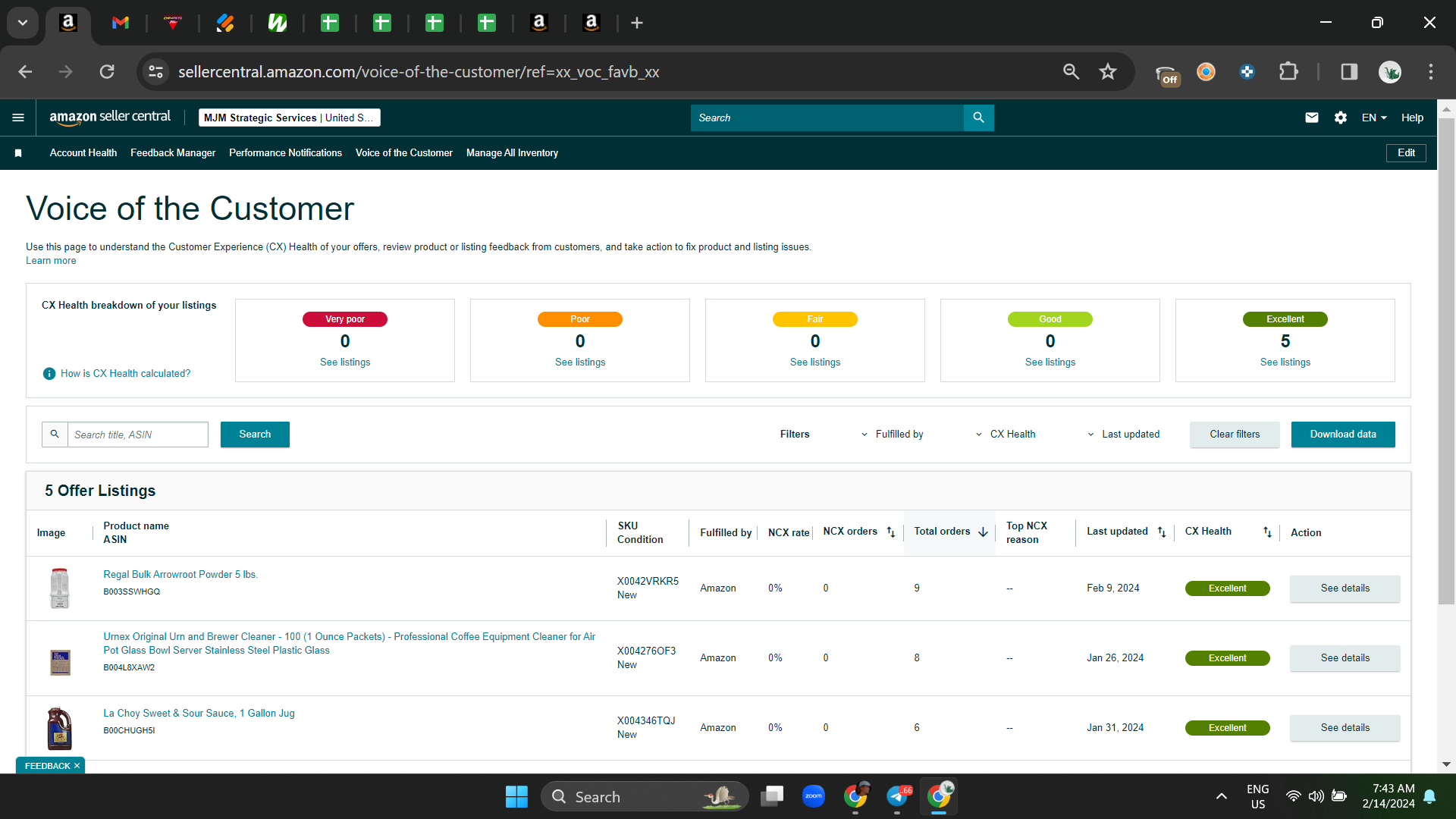Open the Chrome profile avatar

[x=1390, y=72]
